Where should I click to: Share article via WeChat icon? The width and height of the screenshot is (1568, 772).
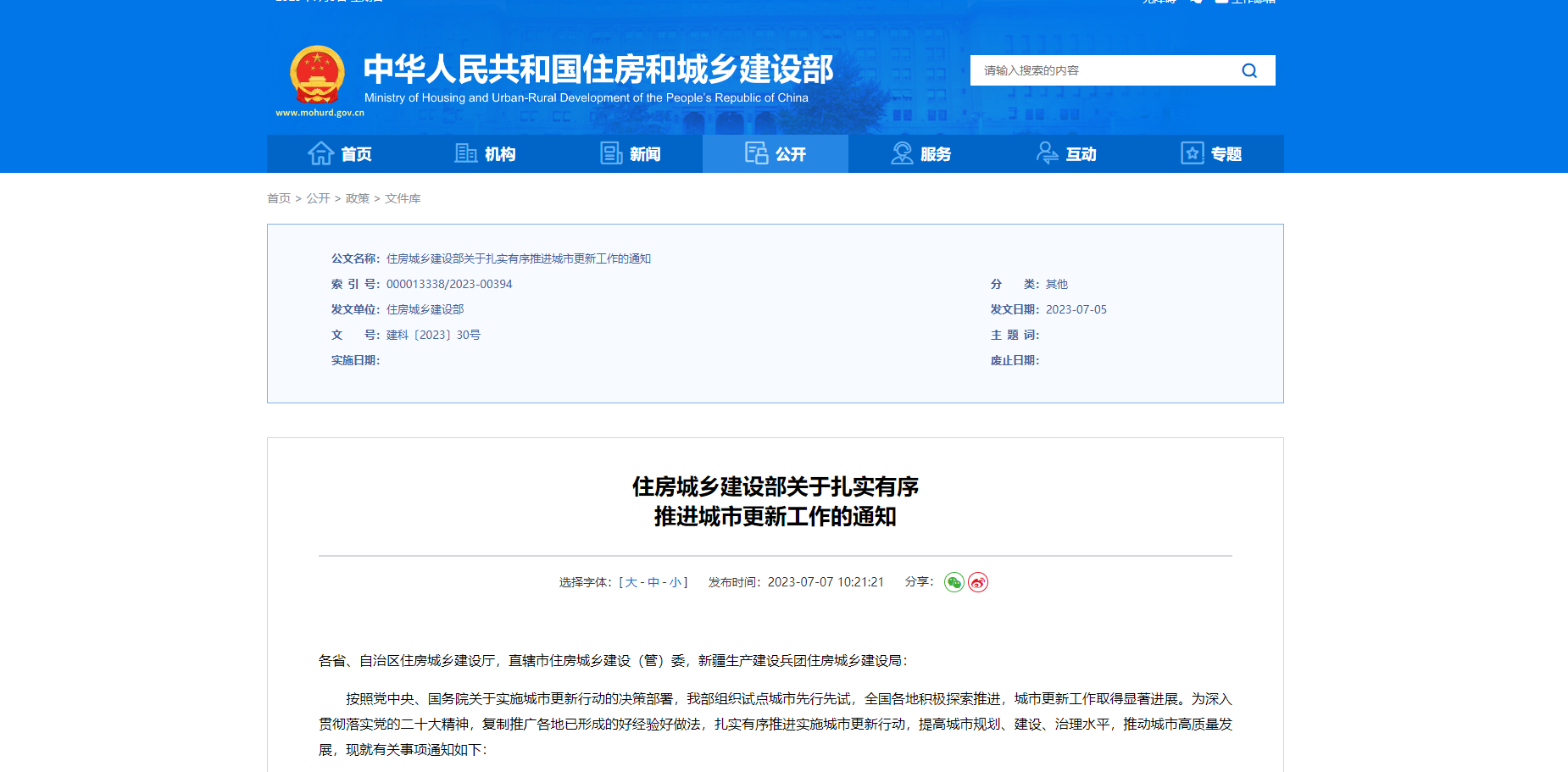tap(954, 582)
